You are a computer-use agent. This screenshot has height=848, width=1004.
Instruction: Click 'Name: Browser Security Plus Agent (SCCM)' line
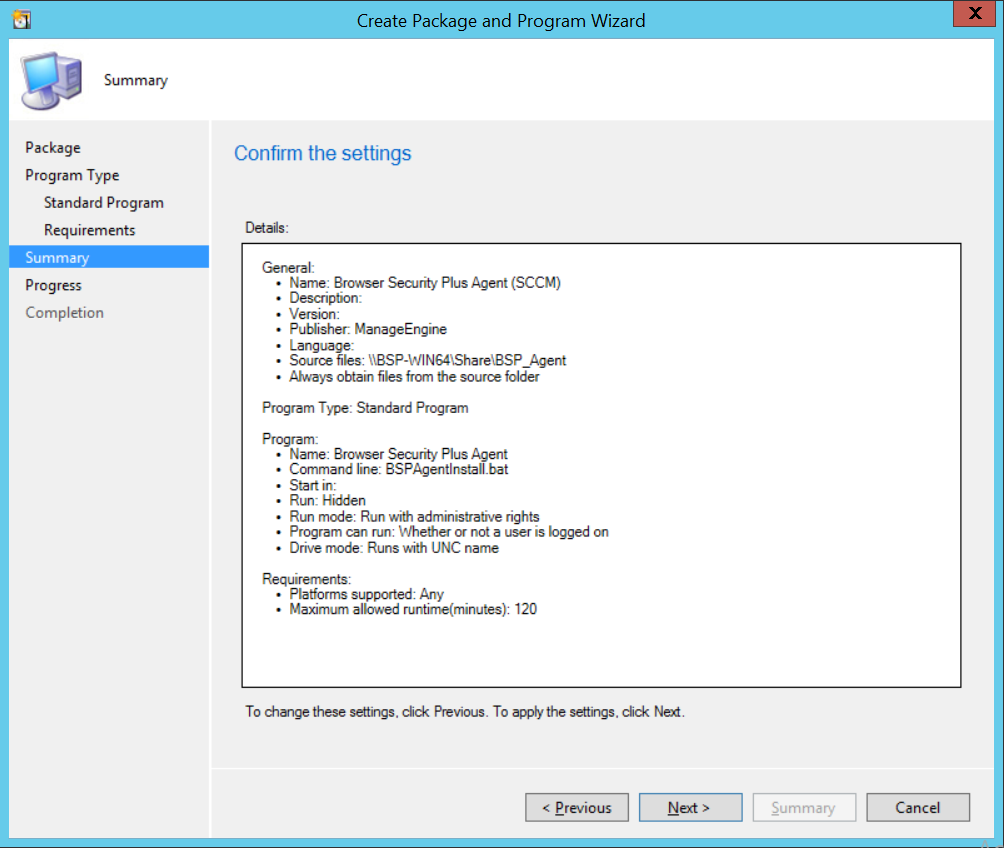[425, 282]
